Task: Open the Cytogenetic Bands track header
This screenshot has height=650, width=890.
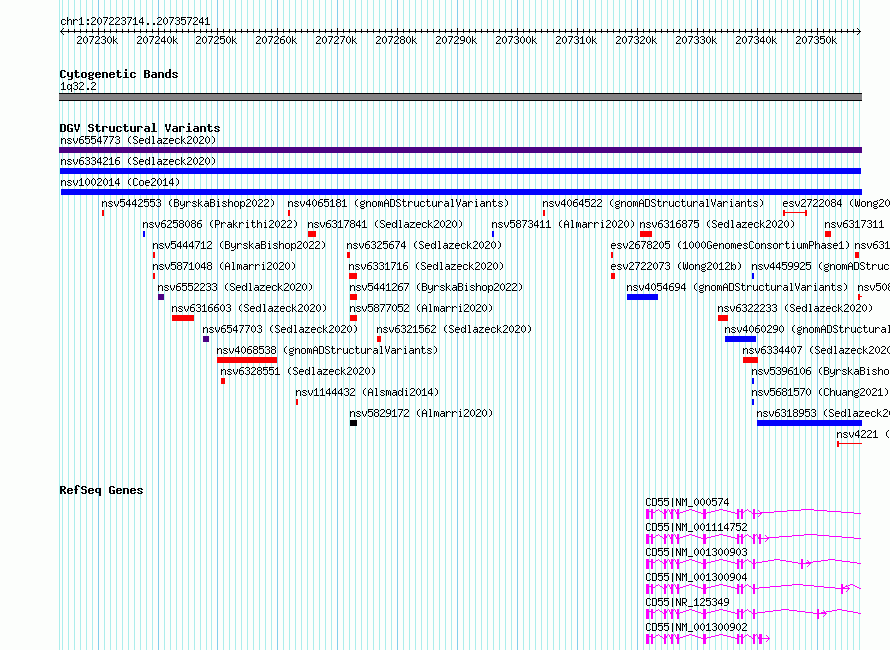Action: click(119, 74)
